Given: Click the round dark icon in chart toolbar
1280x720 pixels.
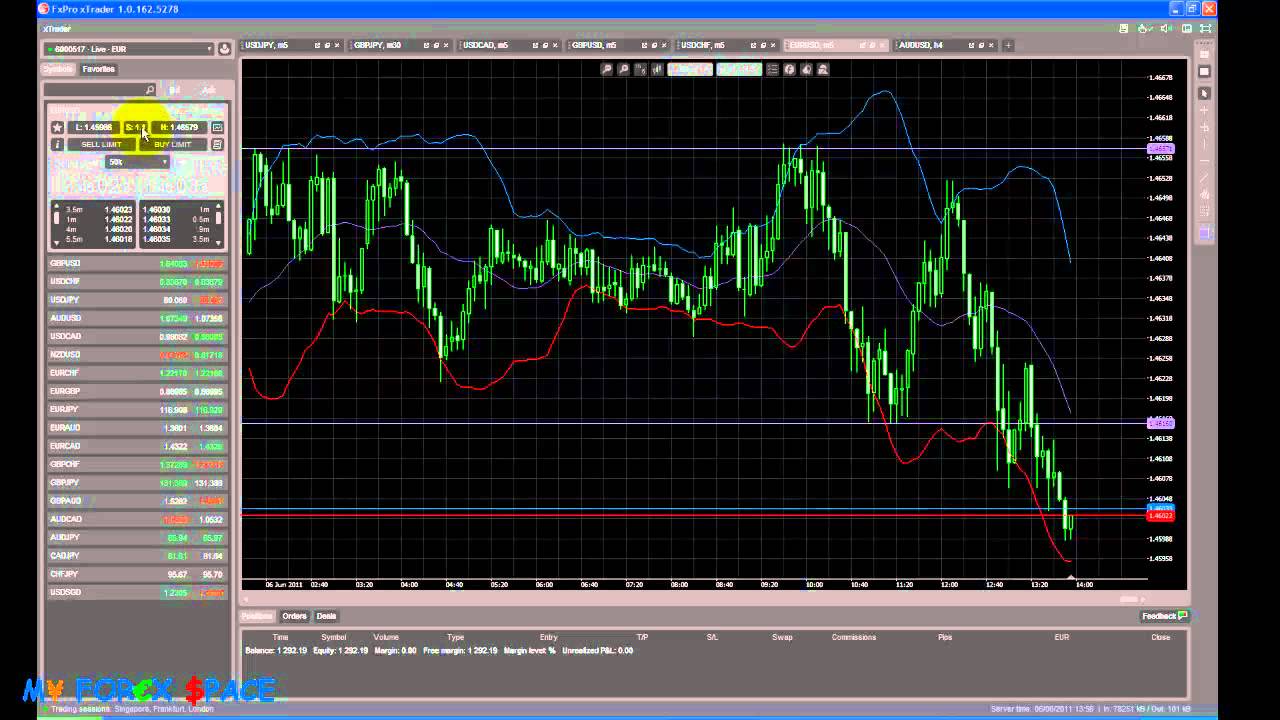Looking at the screenshot, I should [x=790, y=69].
